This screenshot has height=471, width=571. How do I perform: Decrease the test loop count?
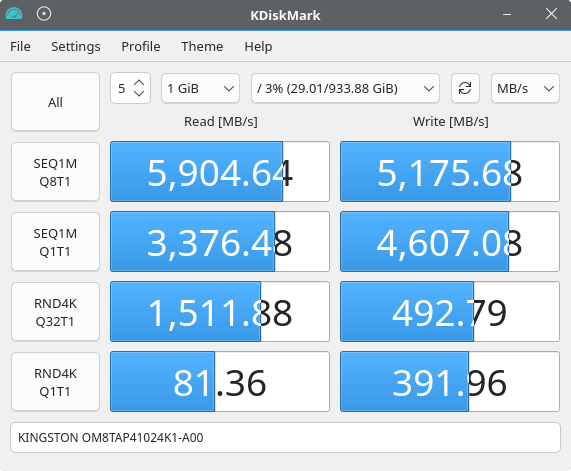(x=139, y=94)
